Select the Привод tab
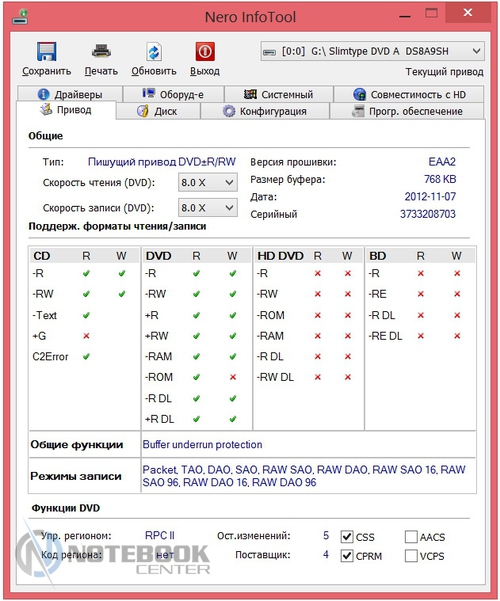The width and height of the screenshot is (500, 601). (x=66, y=110)
